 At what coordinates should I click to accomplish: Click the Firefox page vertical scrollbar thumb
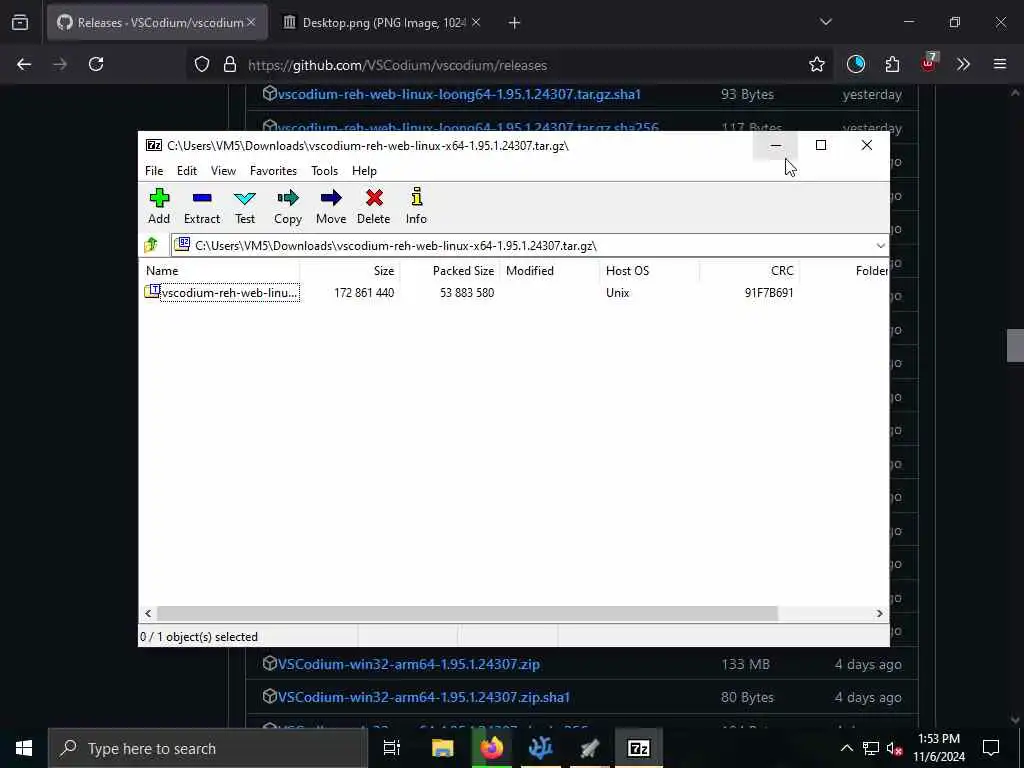[x=1015, y=345]
